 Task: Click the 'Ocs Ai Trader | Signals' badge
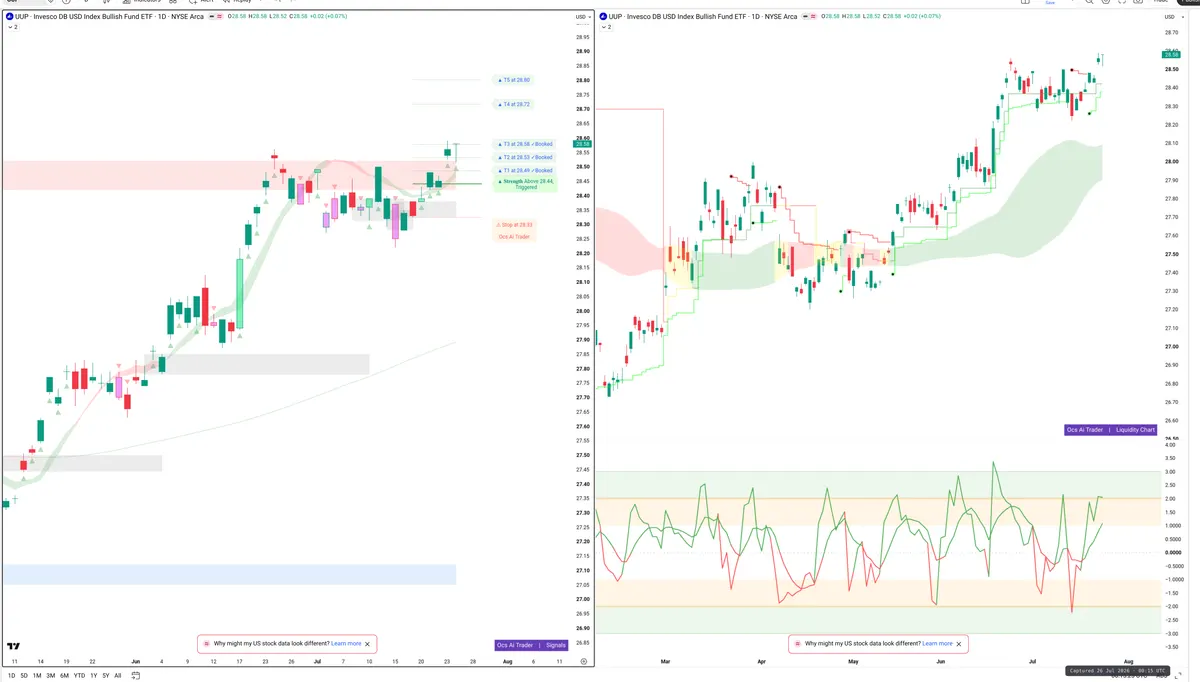pyautogui.click(x=532, y=645)
